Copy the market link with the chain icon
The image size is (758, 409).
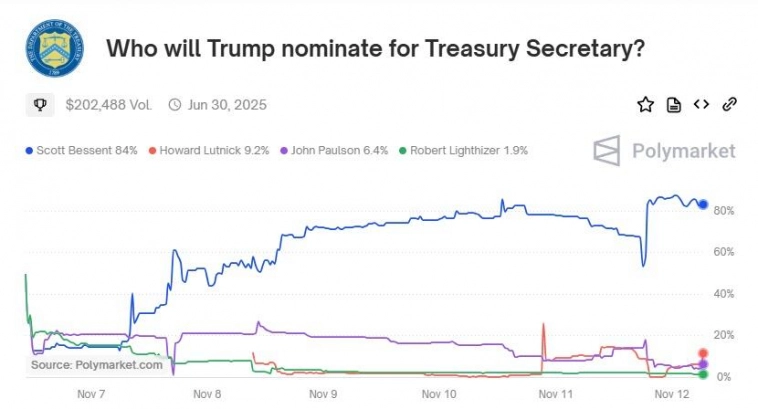pos(730,104)
